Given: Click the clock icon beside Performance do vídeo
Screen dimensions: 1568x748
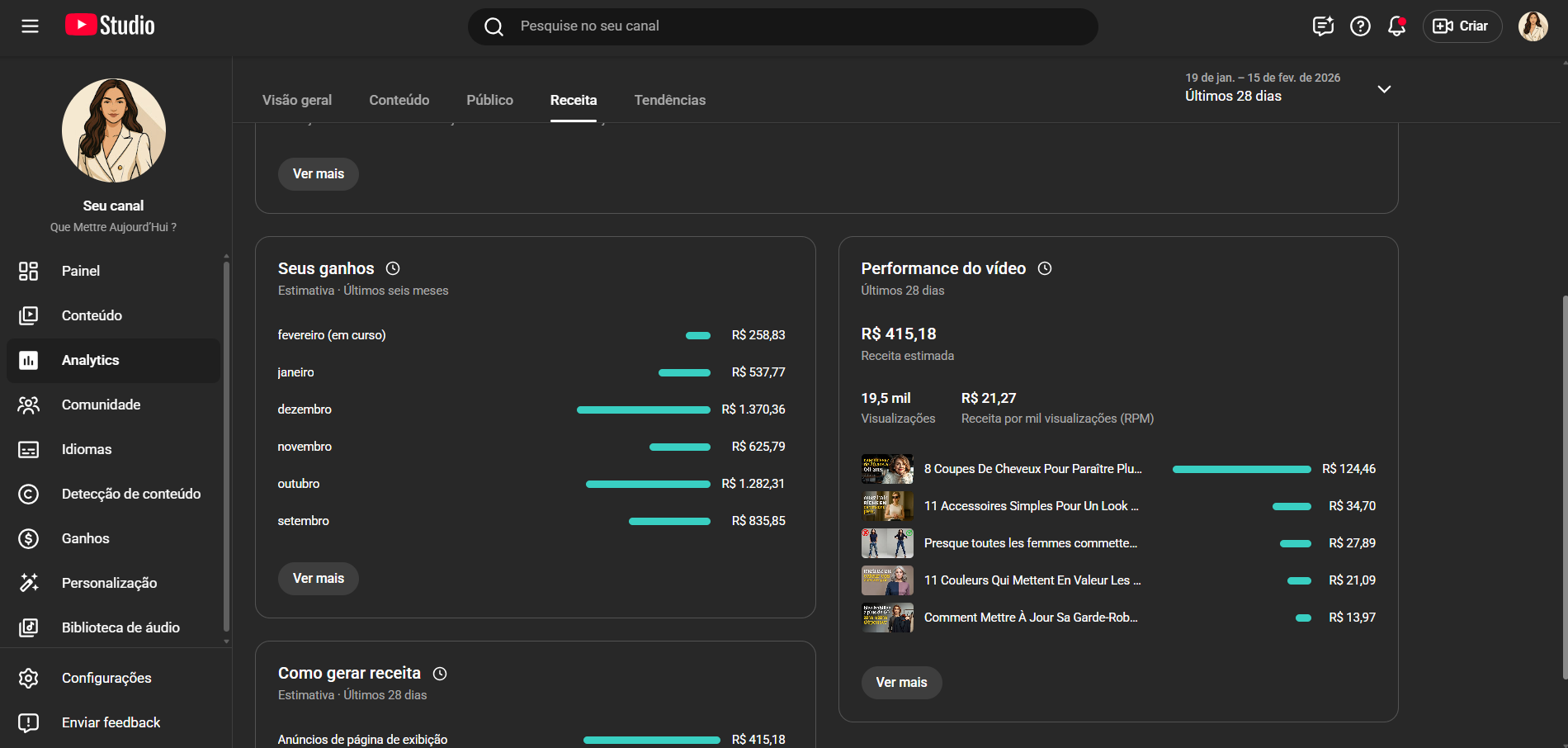Looking at the screenshot, I should point(1045,268).
